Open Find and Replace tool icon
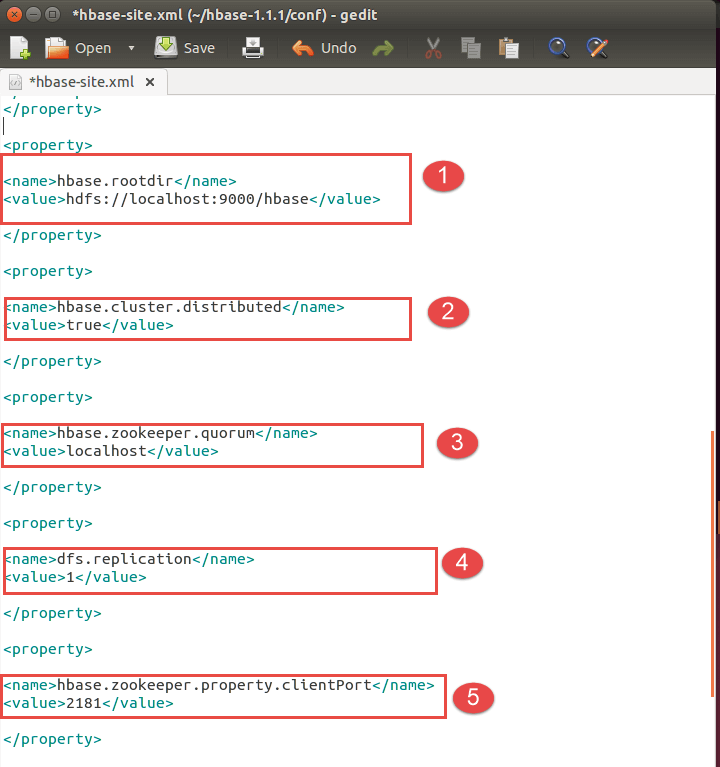Image resolution: width=720 pixels, height=767 pixels. pyautogui.click(x=597, y=47)
